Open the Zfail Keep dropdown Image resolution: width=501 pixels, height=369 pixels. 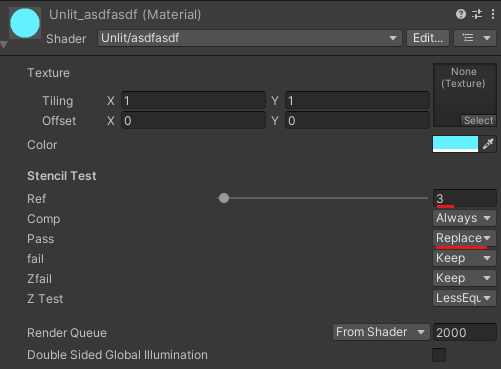[464, 278]
